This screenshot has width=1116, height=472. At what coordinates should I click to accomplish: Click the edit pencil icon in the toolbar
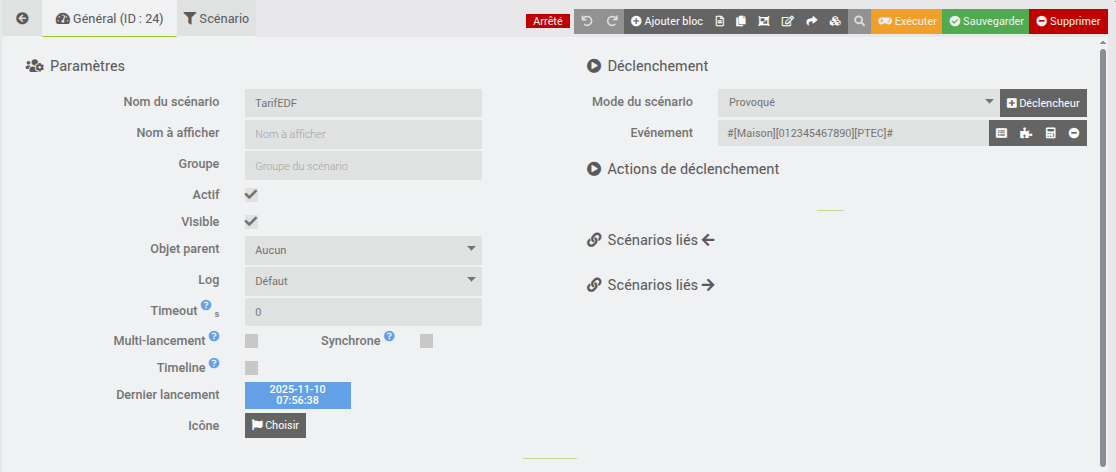point(788,21)
